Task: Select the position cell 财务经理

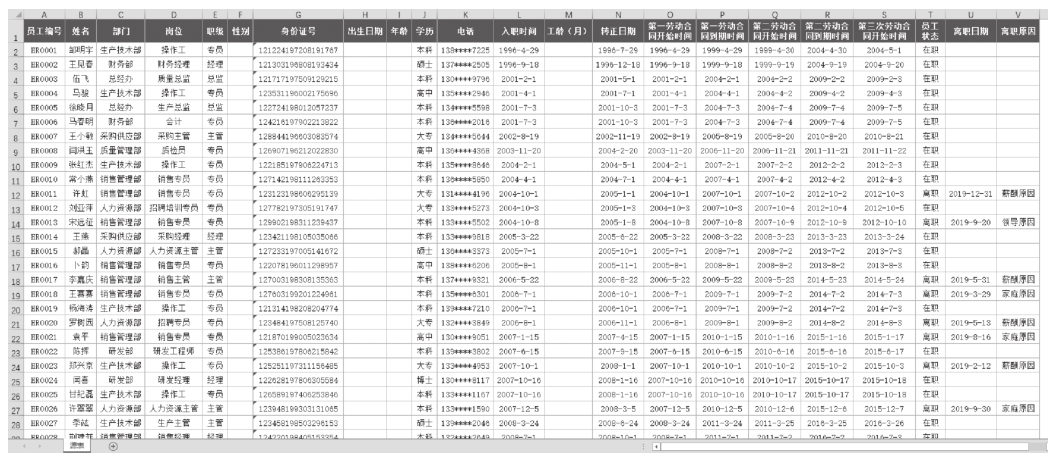Action: pyautogui.click(x=174, y=65)
